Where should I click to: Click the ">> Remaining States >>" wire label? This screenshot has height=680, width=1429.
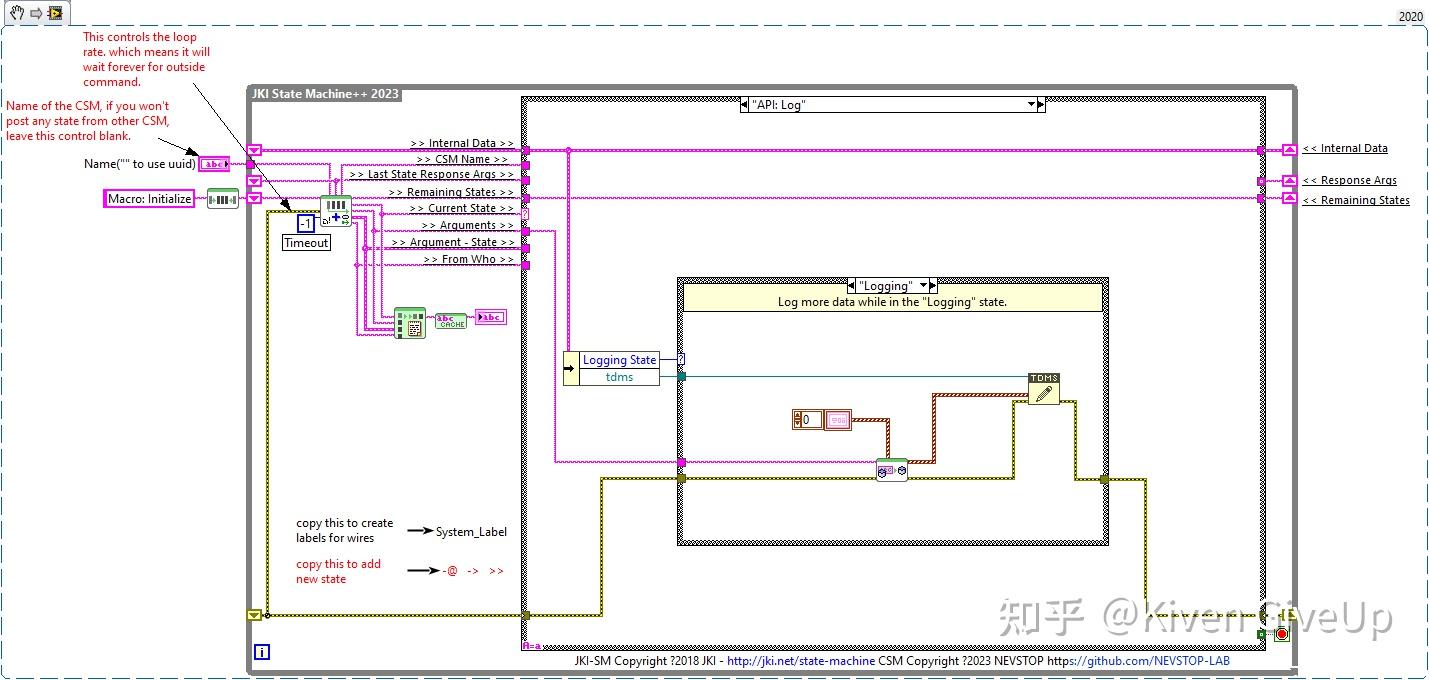[x=451, y=192]
